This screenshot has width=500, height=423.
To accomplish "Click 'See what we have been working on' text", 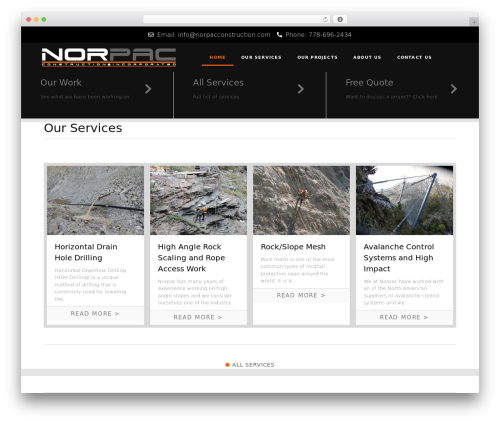I will [85, 97].
